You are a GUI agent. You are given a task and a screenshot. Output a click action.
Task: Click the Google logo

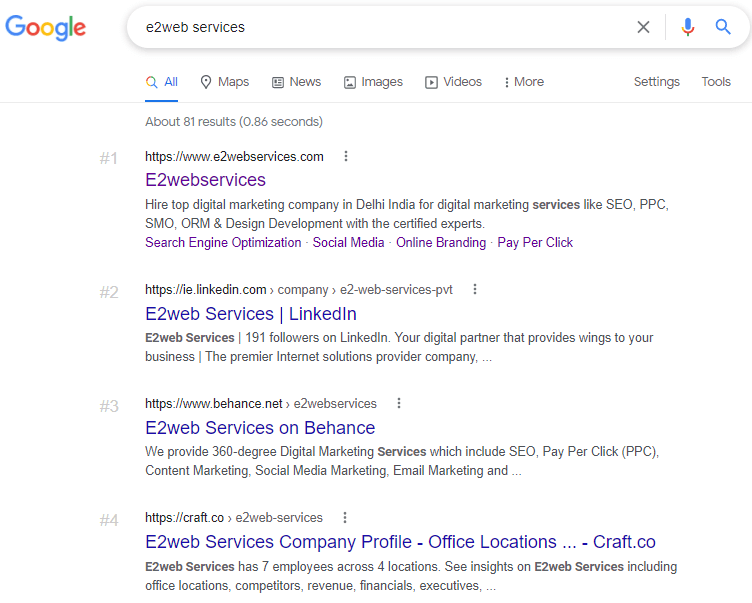click(45, 27)
